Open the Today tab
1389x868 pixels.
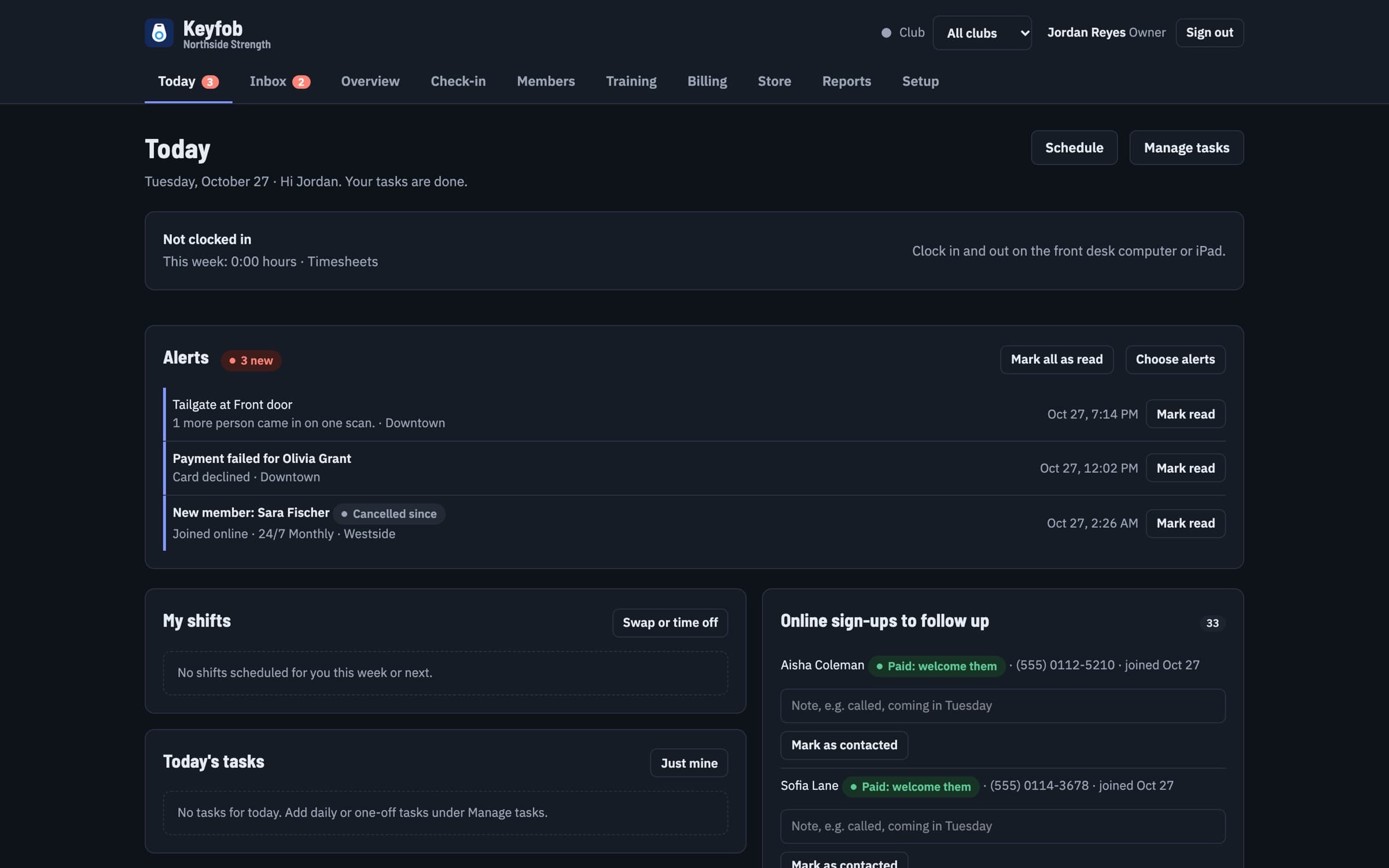pos(188,81)
